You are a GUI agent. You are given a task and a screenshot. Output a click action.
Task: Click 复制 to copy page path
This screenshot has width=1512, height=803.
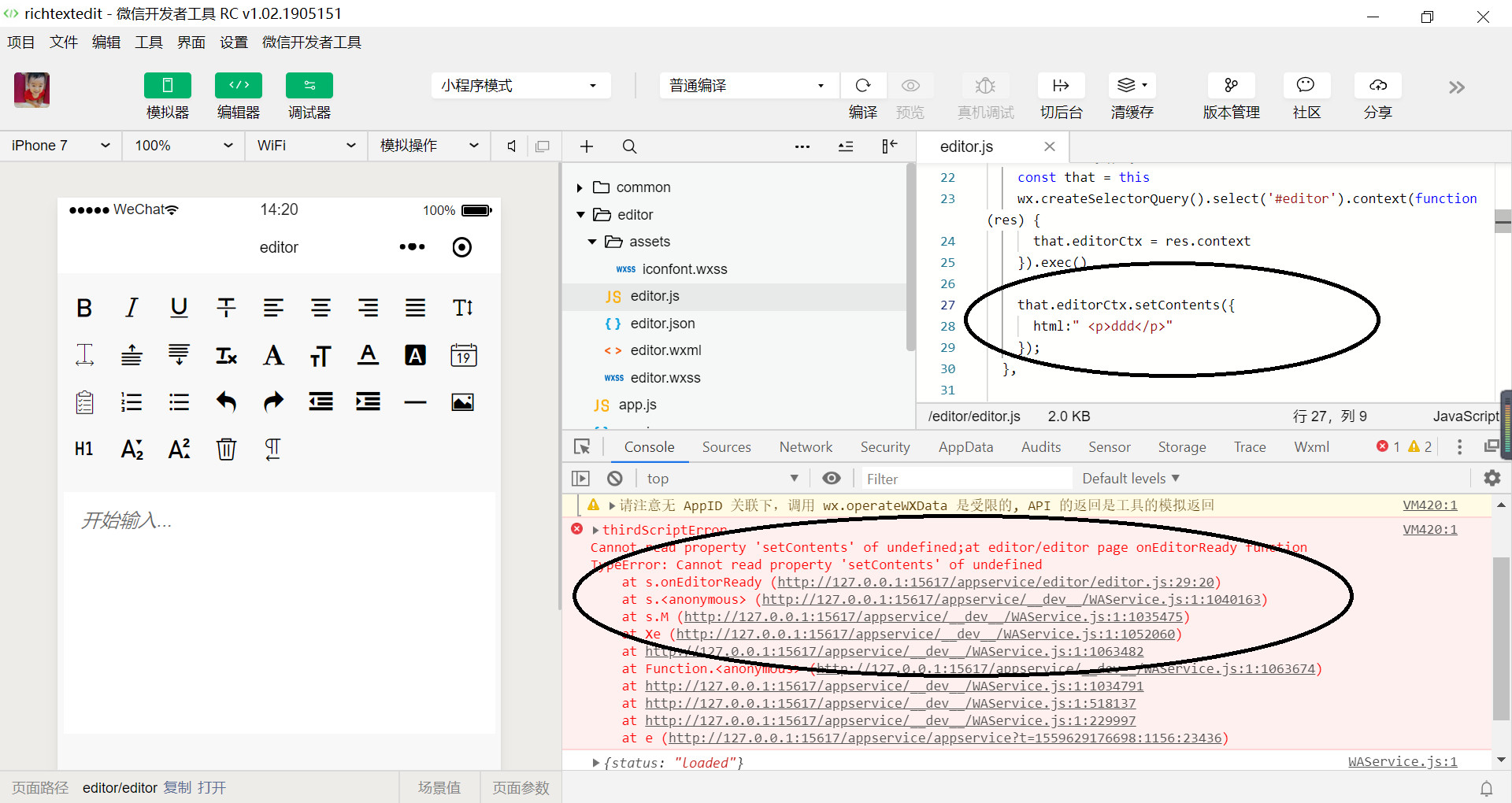click(177, 788)
